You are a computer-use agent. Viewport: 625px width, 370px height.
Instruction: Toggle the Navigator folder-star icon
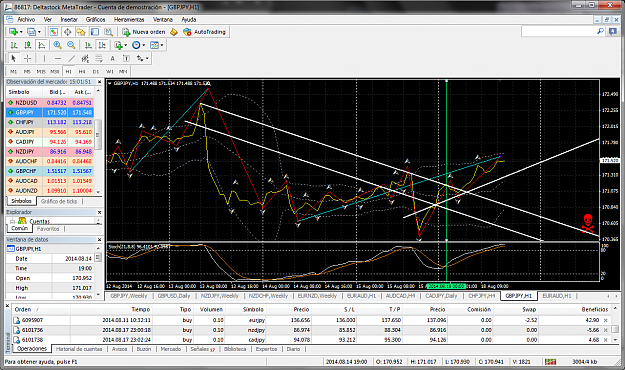click(x=81, y=32)
